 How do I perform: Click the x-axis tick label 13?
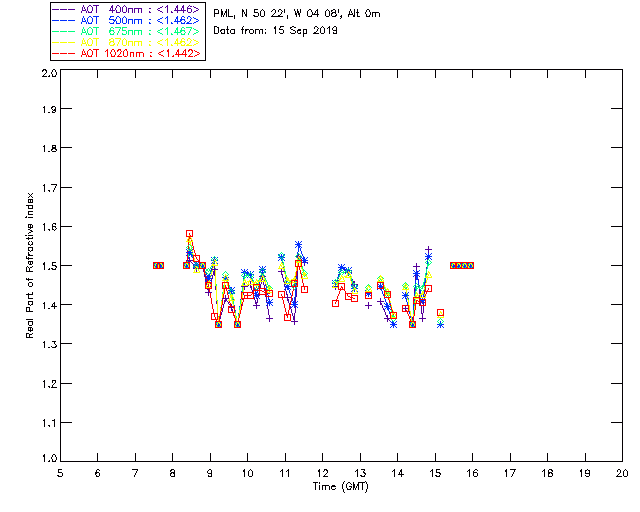[x=360, y=473]
